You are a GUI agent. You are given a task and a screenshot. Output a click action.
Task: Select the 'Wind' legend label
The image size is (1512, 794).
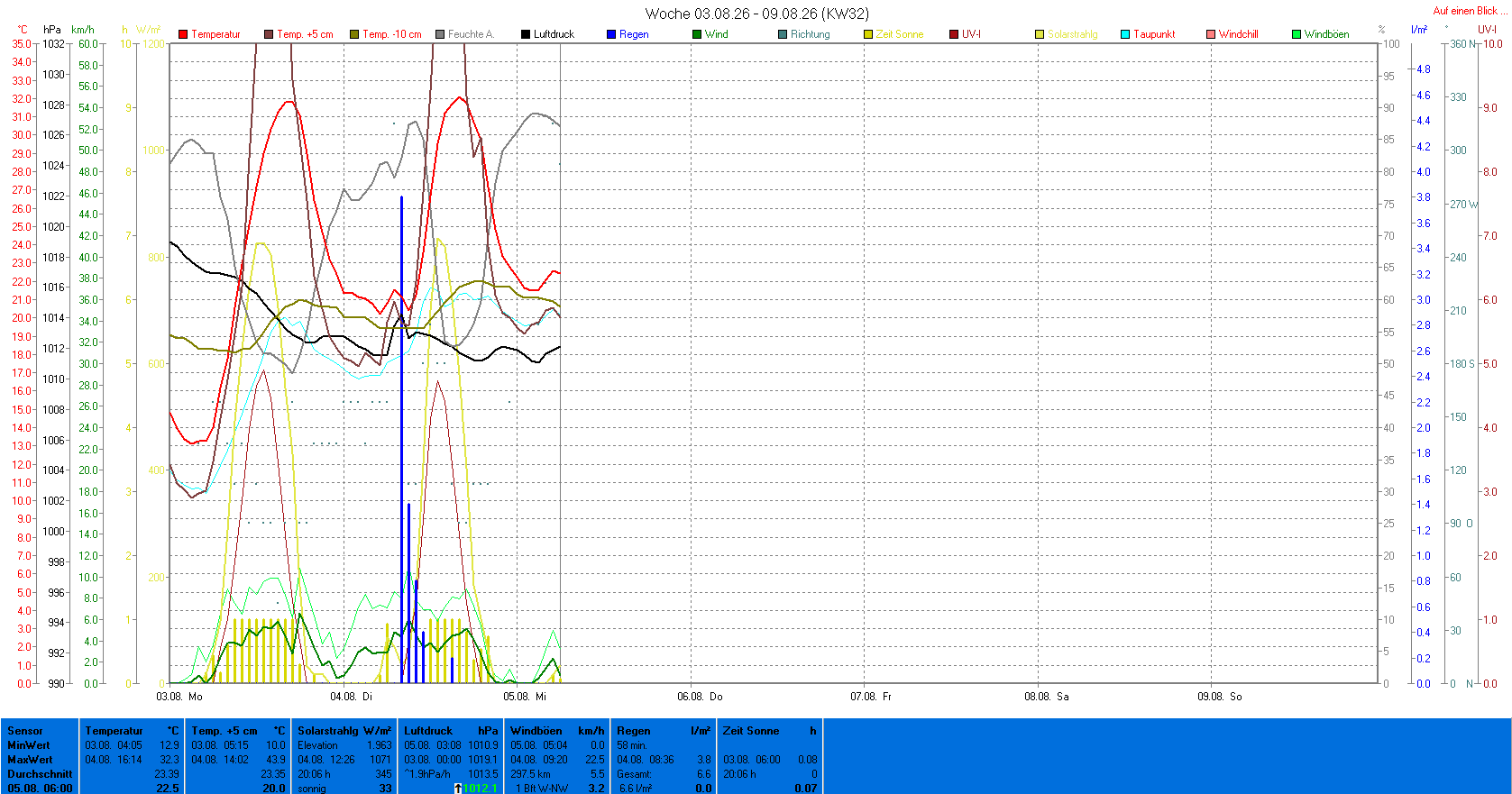[717, 34]
